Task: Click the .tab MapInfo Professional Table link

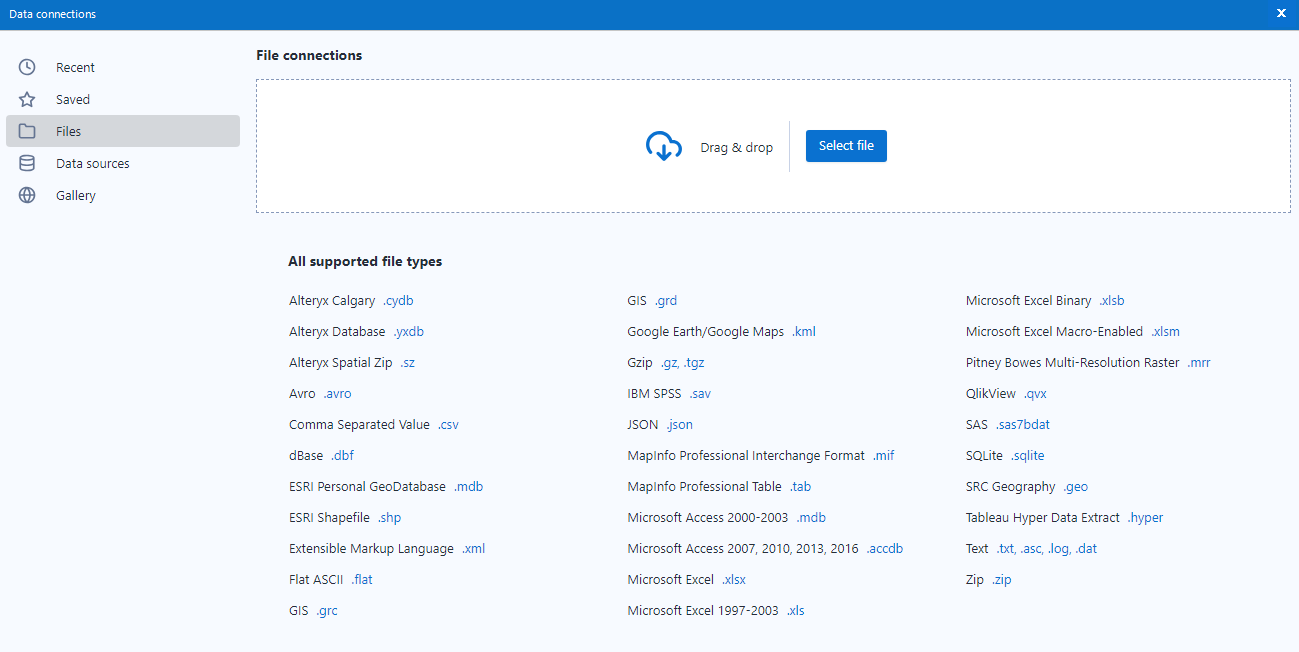Action: pyautogui.click(x=800, y=486)
